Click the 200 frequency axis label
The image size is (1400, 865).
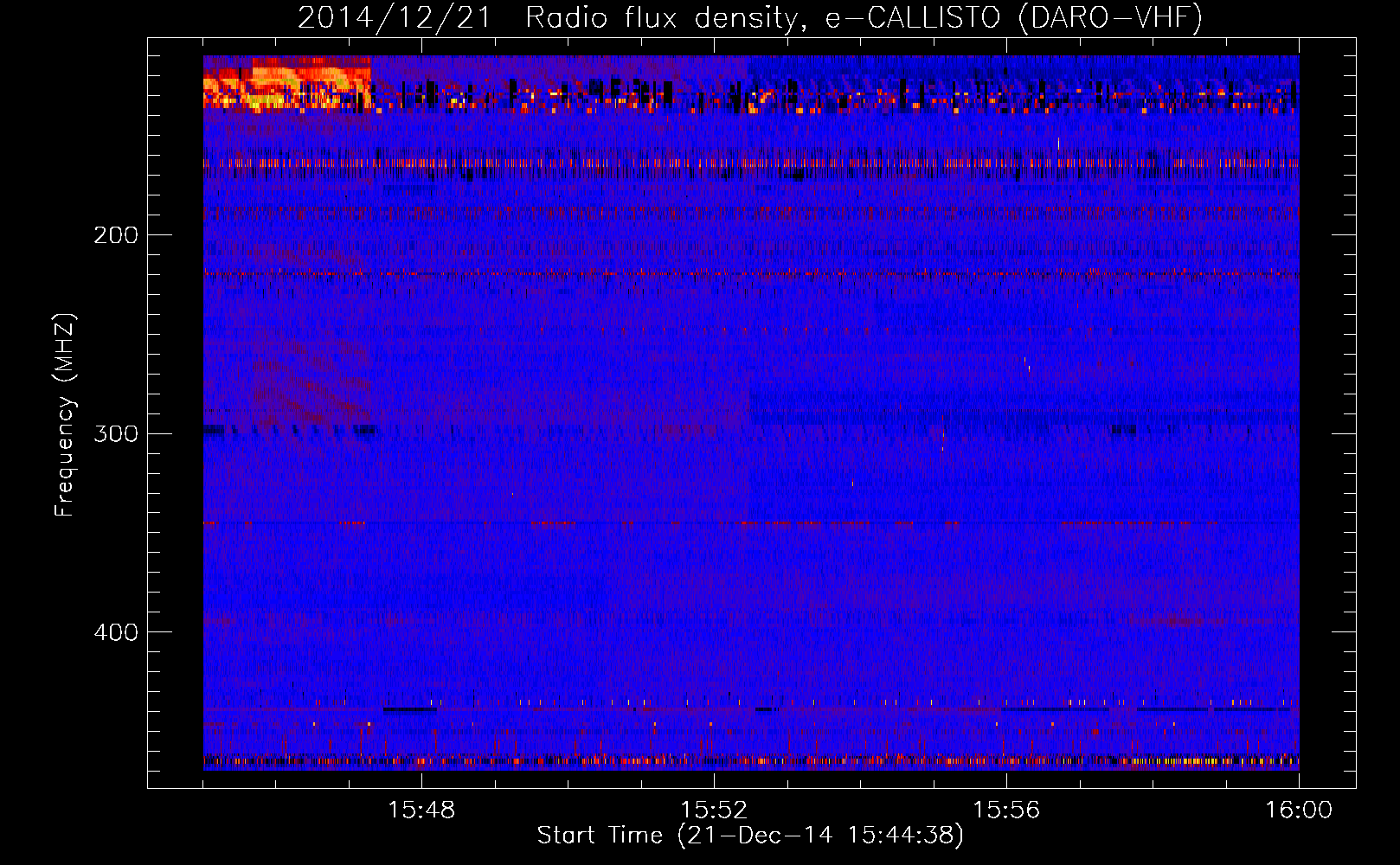(x=115, y=235)
